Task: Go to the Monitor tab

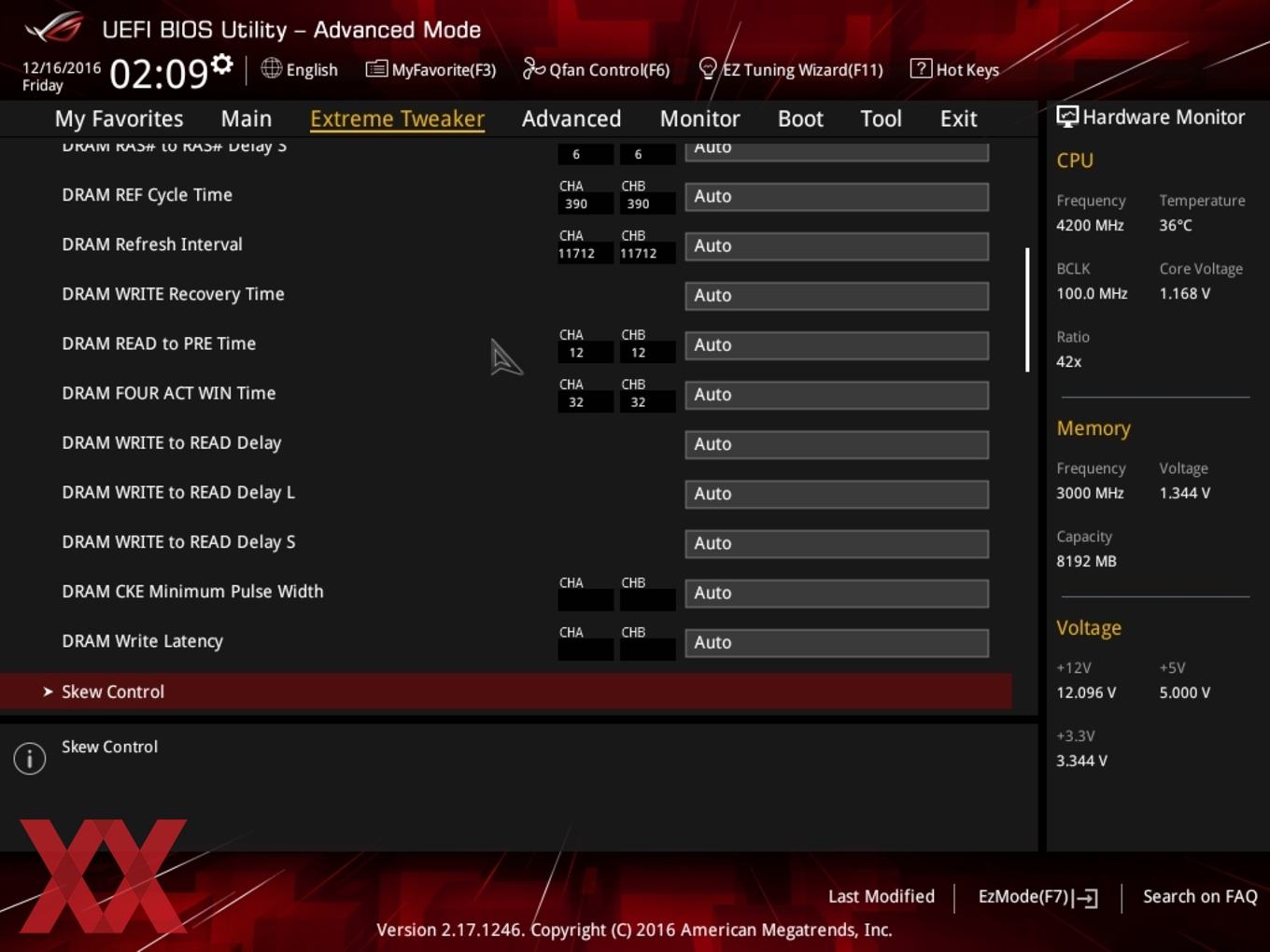Action: (x=699, y=119)
